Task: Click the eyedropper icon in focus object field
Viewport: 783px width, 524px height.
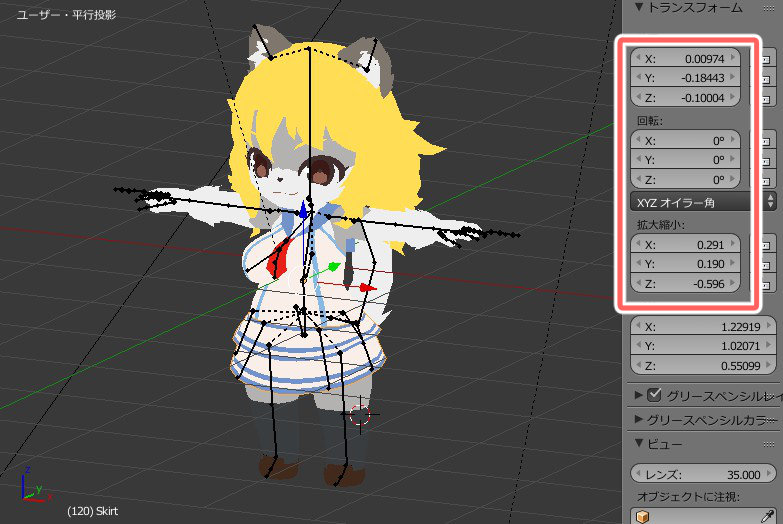Action: coord(768,515)
